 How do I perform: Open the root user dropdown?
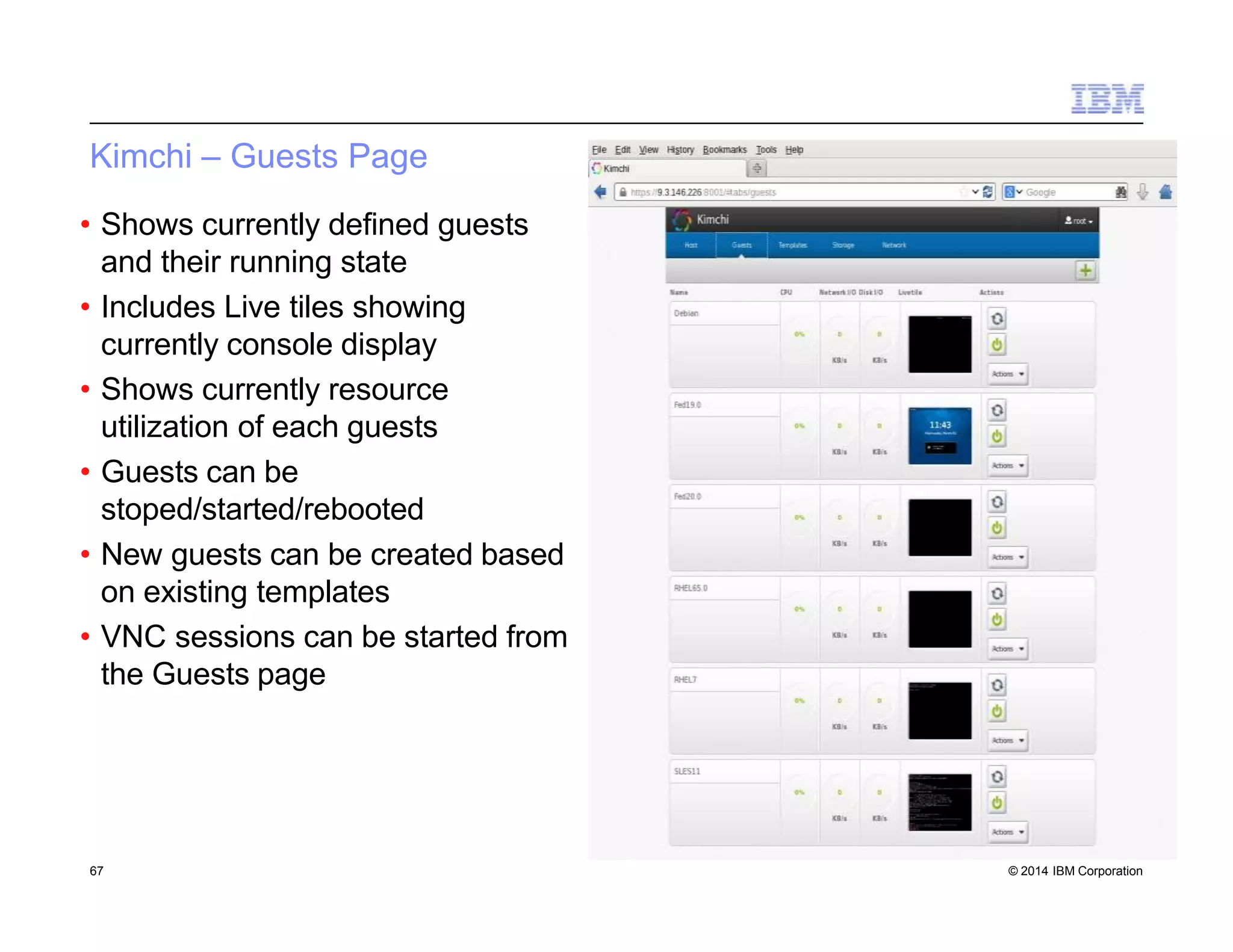pyautogui.click(x=1078, y=221)
